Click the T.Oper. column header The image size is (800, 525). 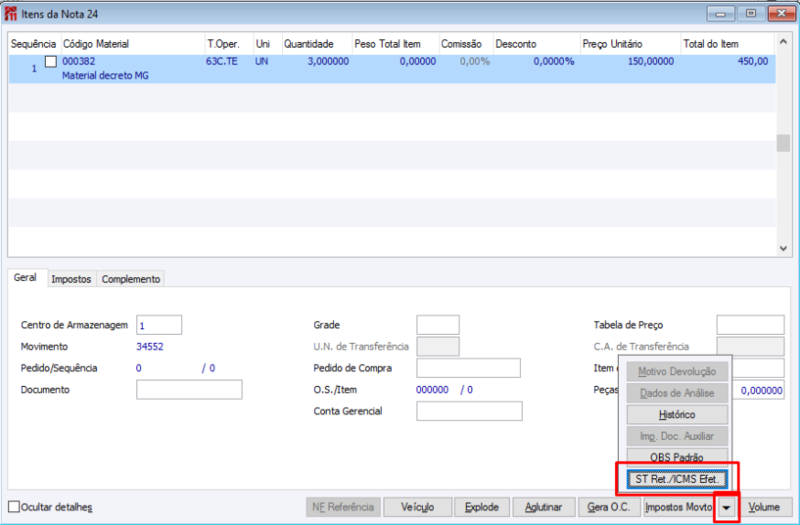click(x=229, y=44)
